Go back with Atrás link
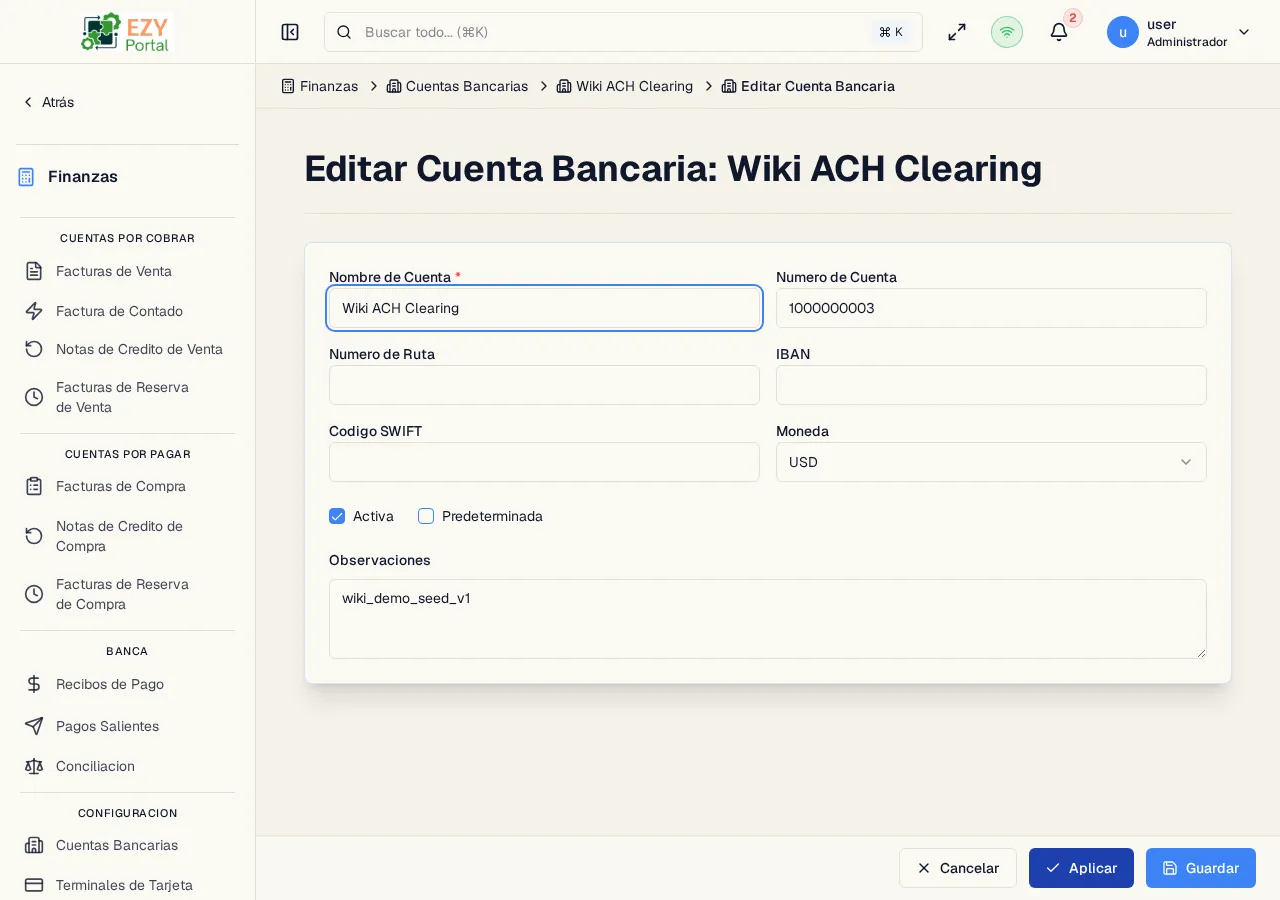Screen dimensions: 1280x900 pos(49,102)
